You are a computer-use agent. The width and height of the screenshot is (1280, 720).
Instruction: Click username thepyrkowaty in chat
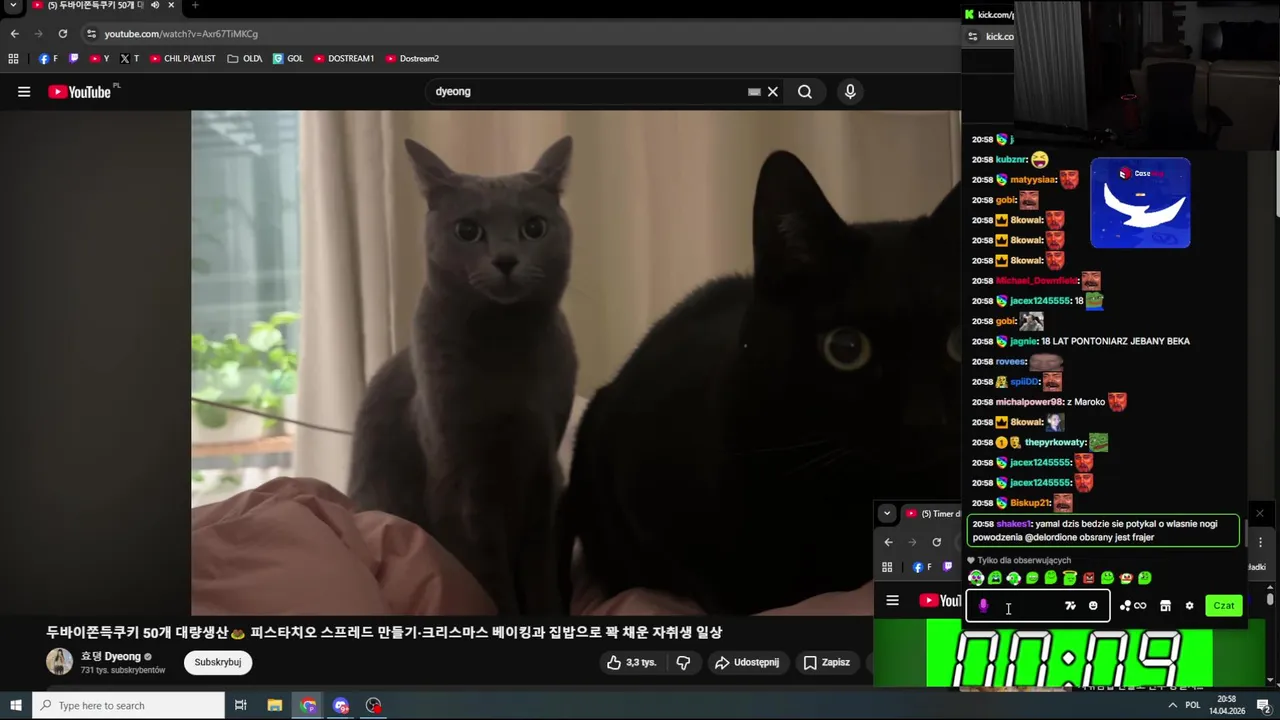tap(1055, 442)
